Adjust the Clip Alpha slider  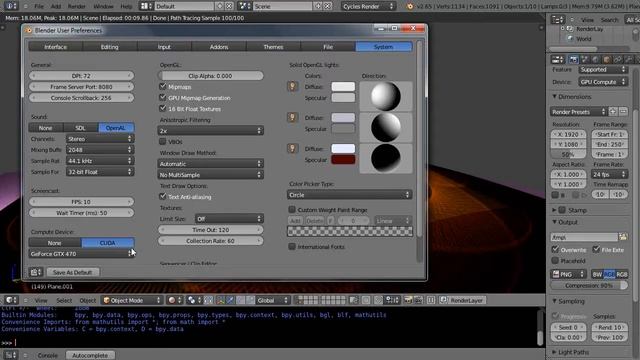pyautogui.click(x=211, y=76)
